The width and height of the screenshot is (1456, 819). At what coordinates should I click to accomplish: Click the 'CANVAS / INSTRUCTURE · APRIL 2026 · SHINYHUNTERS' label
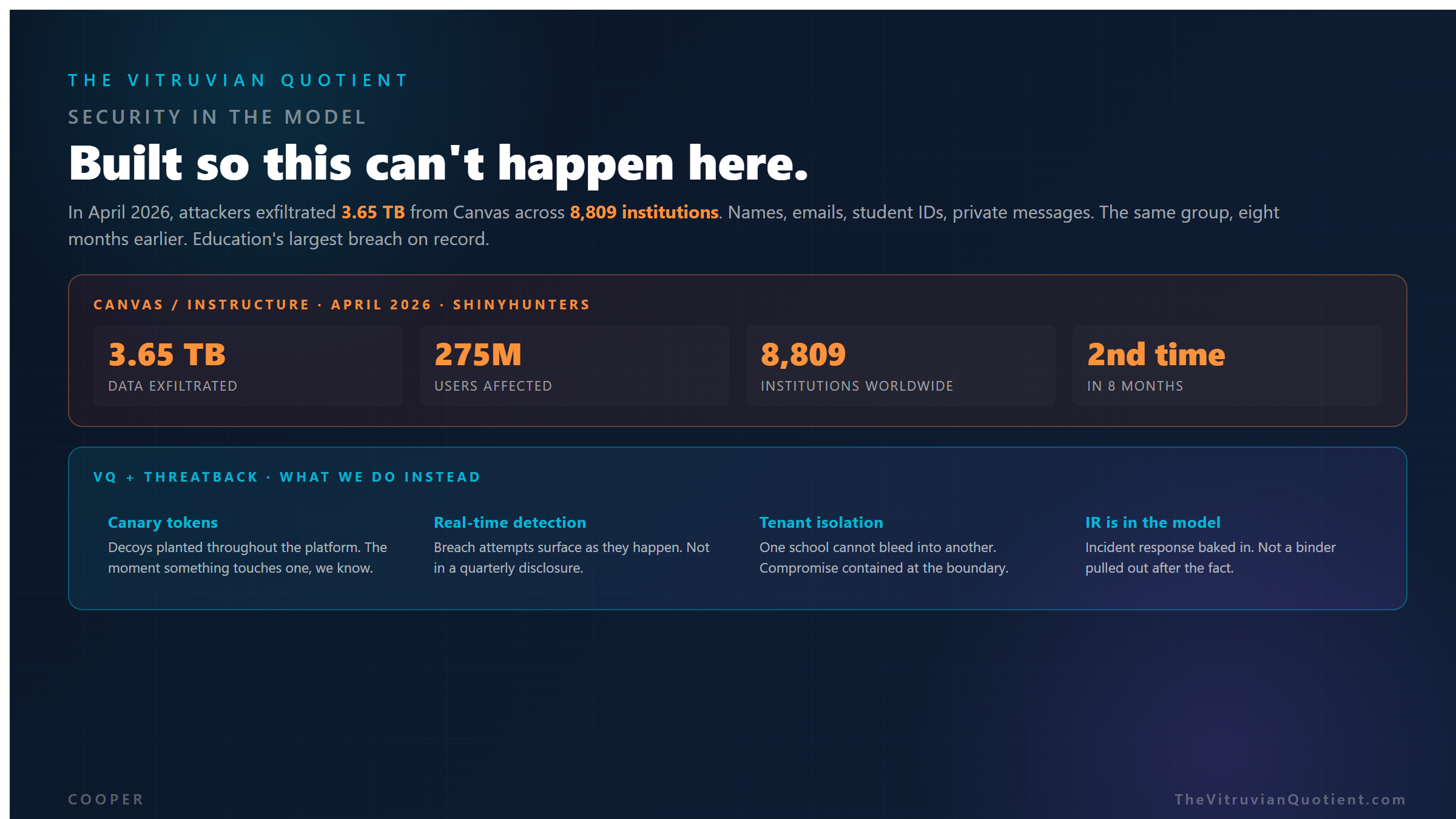[x=342, y=305]
